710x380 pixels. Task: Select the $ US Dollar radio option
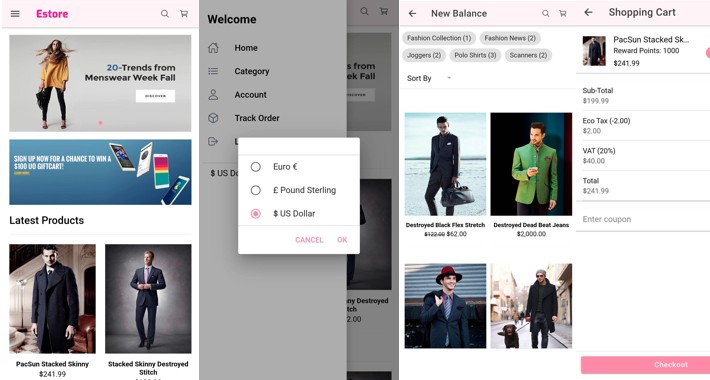(256, 213)
